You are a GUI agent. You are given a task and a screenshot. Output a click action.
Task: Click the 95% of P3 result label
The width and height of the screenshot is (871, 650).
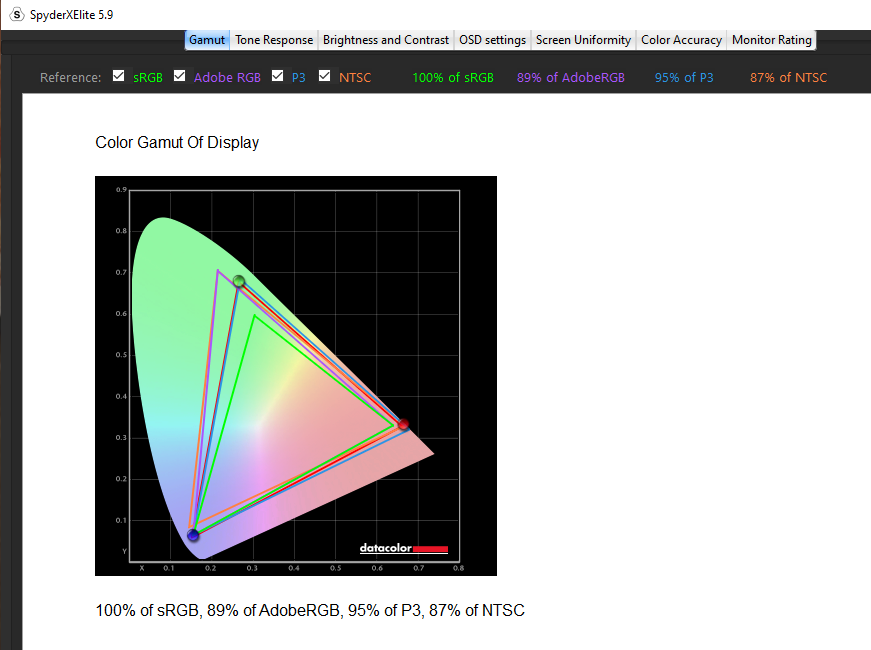pos(684,78)
